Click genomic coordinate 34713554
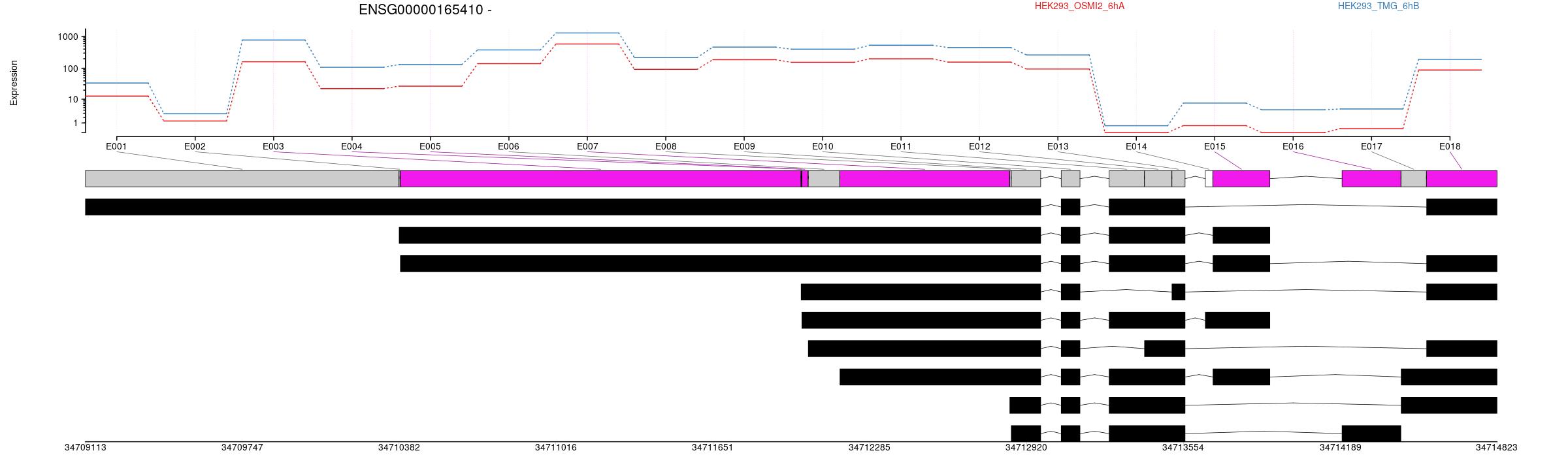 point(1183,448)
